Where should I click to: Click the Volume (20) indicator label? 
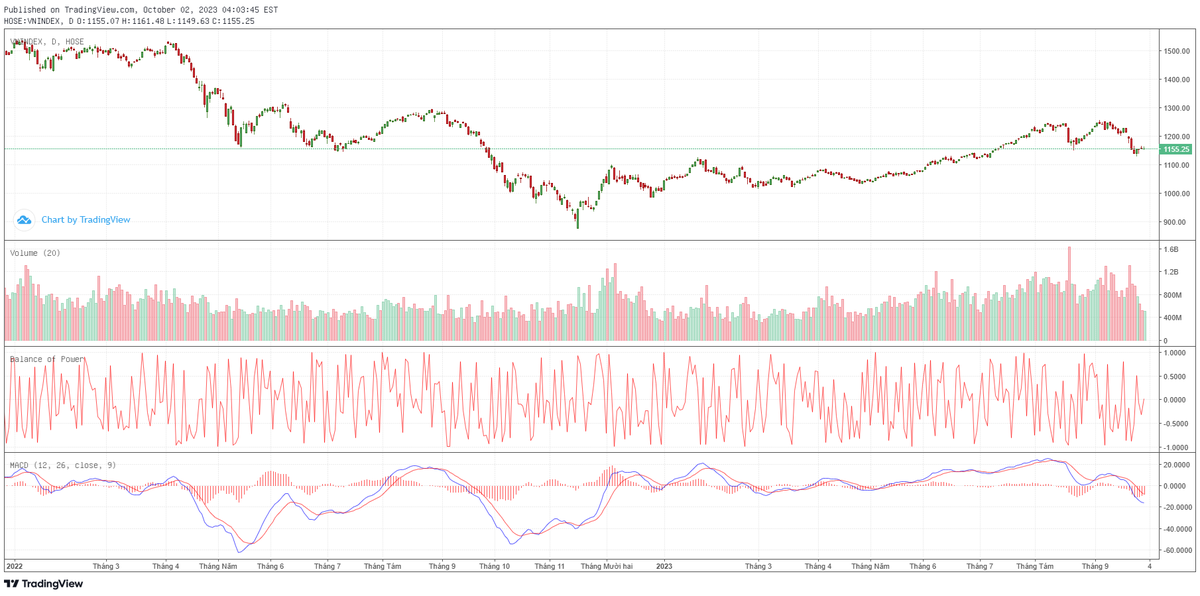(35, 253)
